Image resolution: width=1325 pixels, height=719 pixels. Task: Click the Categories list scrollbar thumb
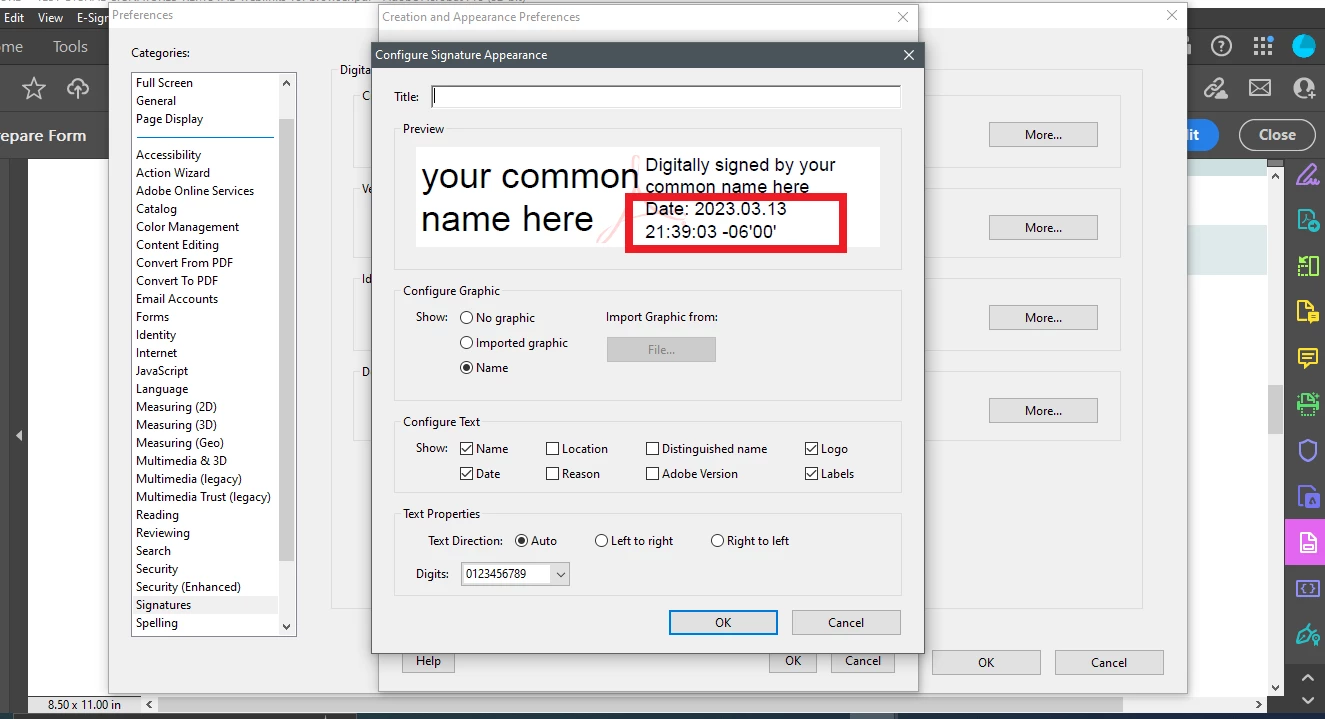[287, 340]
